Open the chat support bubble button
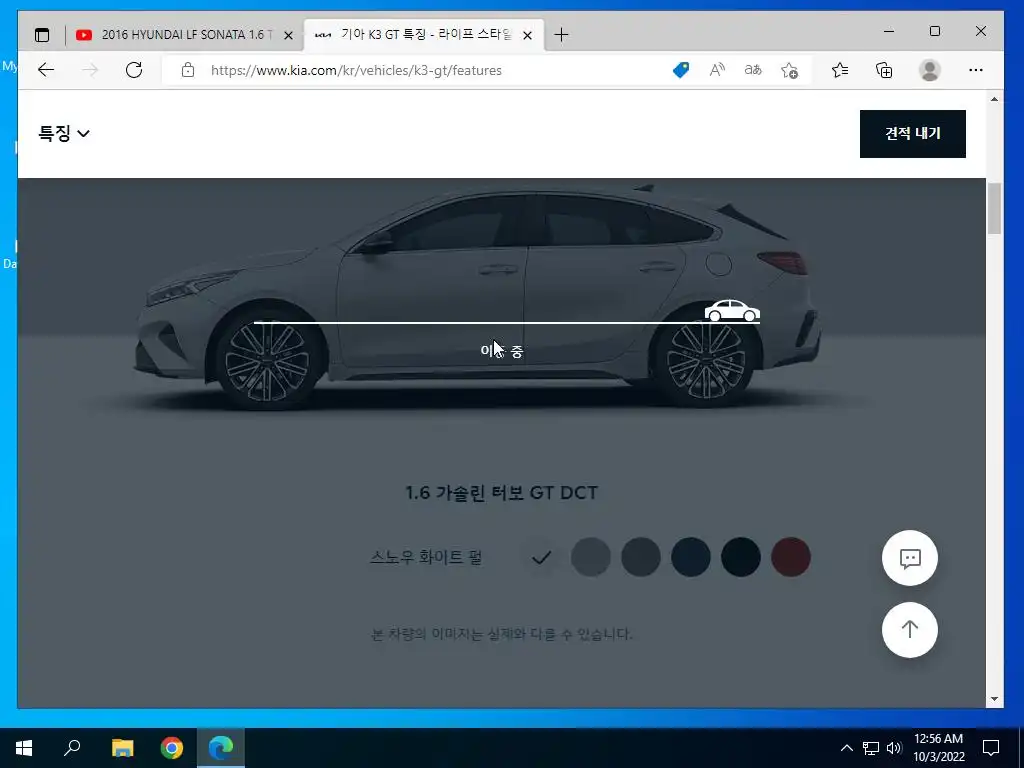 click(910, 558)
